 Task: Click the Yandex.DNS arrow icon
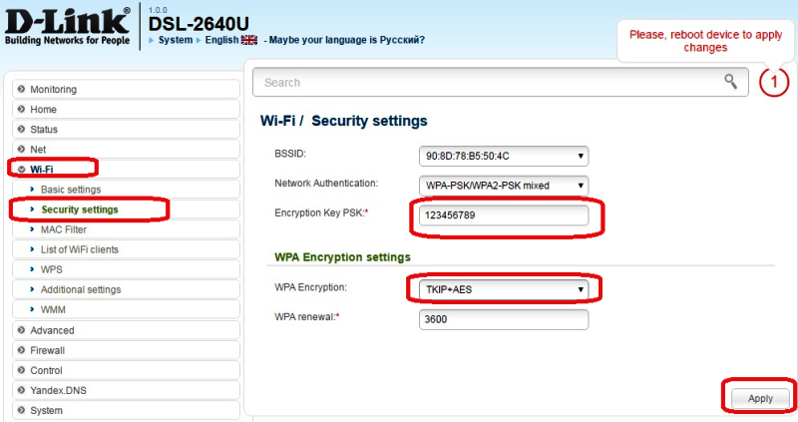21,390
